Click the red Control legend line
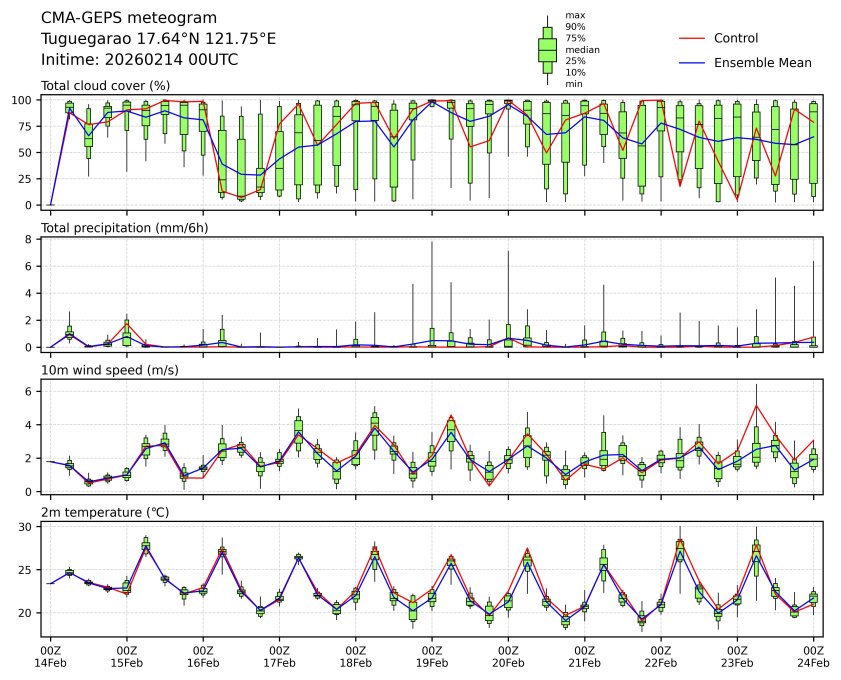 pos(692,38)
